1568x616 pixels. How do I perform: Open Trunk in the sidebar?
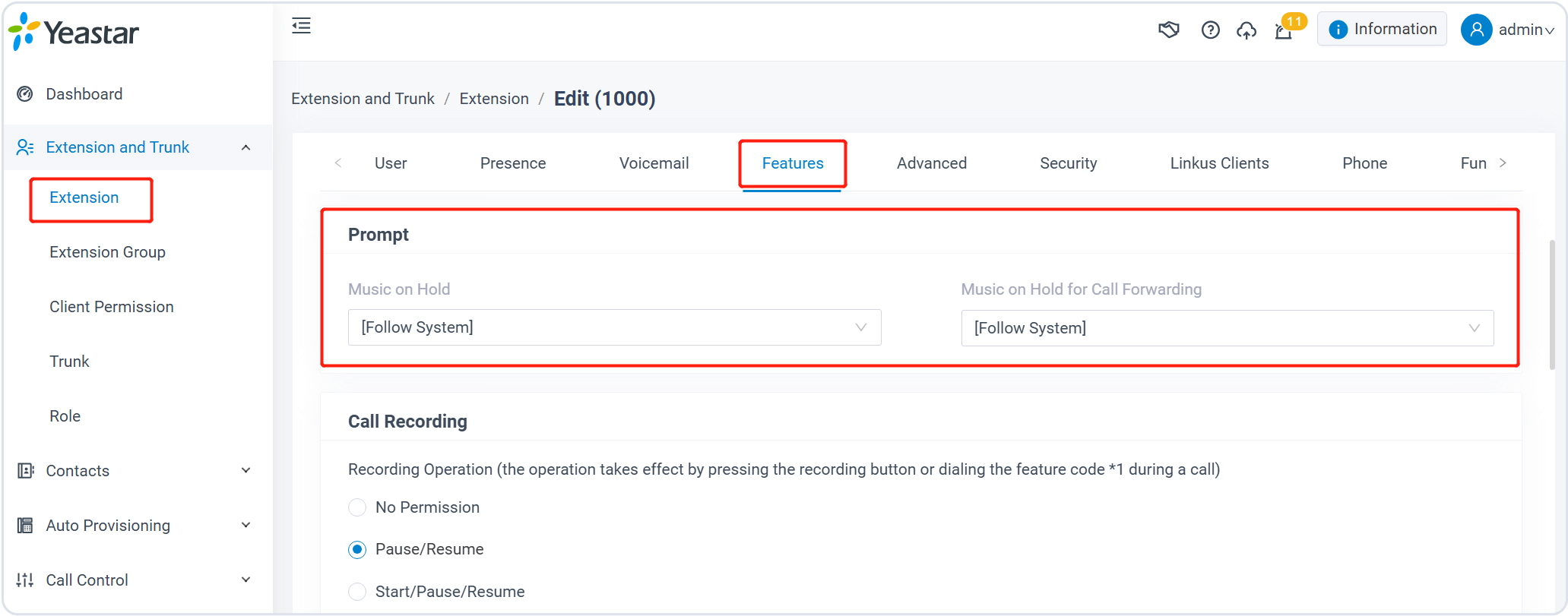point(69,362)
